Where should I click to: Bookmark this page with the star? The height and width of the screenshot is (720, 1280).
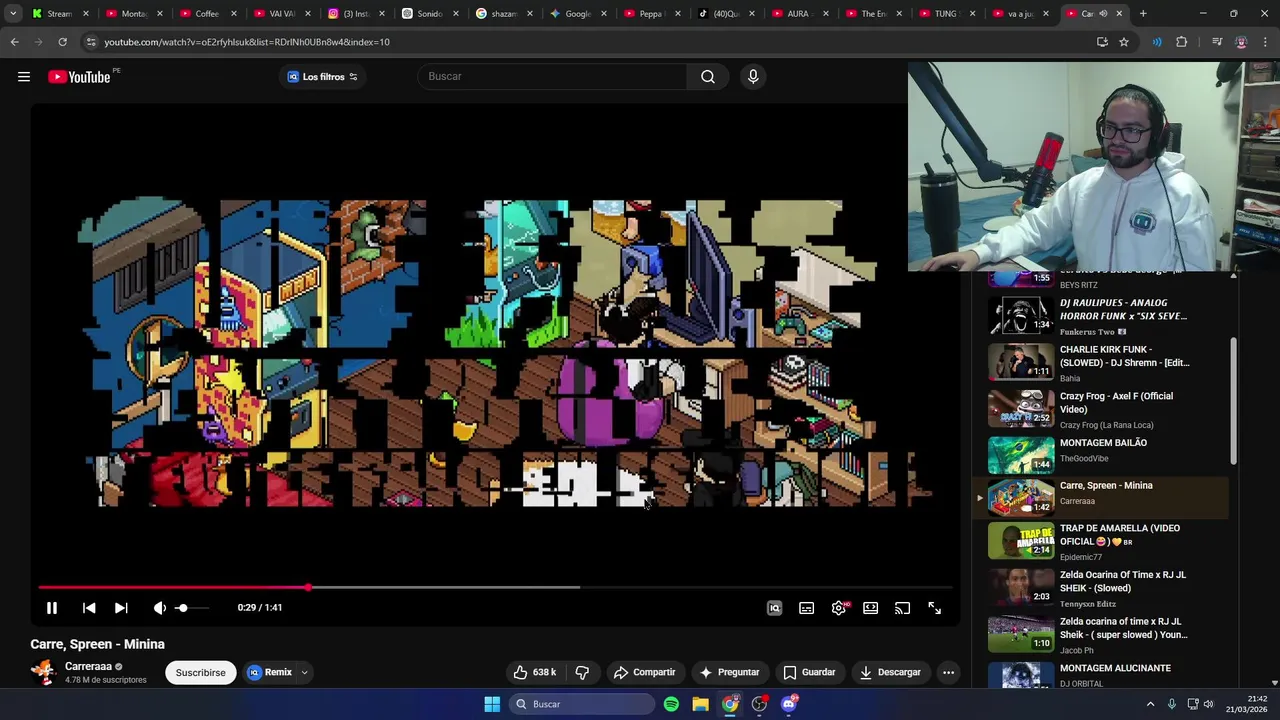click(1124, 42)
